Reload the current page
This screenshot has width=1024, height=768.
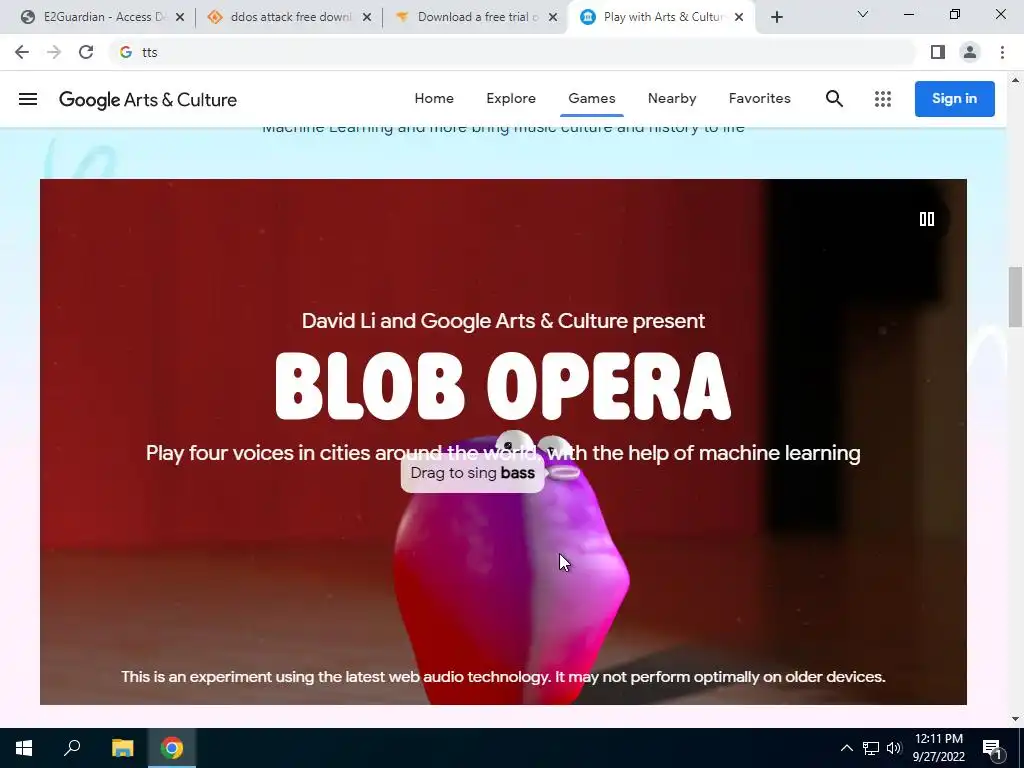click(86, 52)
